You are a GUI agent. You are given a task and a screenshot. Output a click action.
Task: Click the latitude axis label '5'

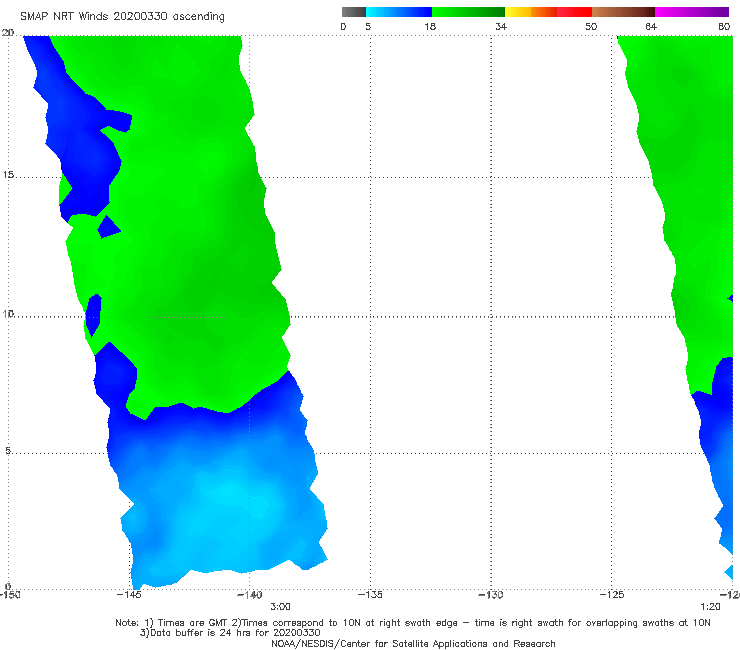pos(8,450)
